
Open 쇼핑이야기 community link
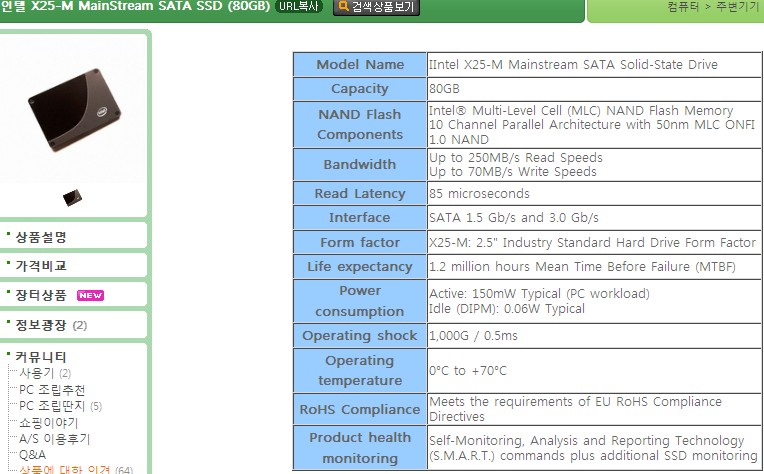tap(48, 422)
